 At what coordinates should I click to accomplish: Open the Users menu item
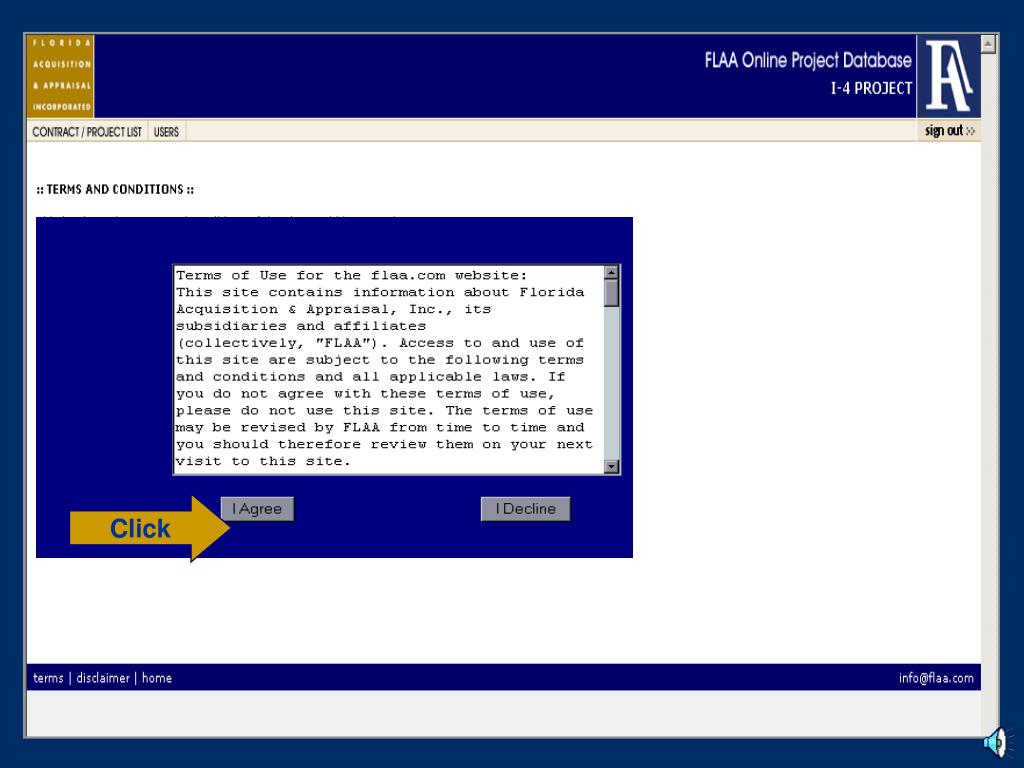click(x=167, y=132)
